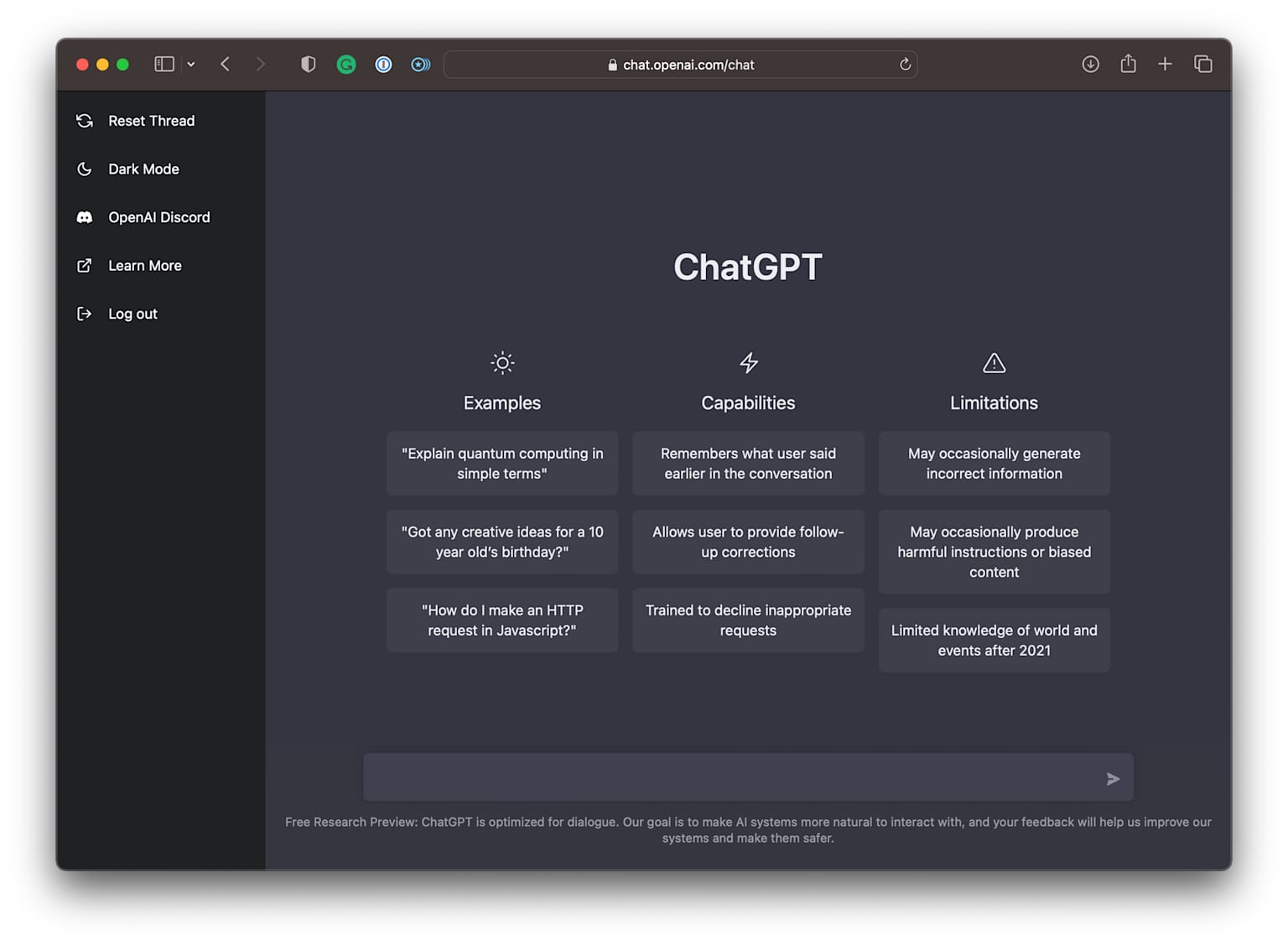Image resolution: width=1288 pixels, height=945 pixels.
Task: Open the sidebar dropdown chevron
Action: coord(191,65)
